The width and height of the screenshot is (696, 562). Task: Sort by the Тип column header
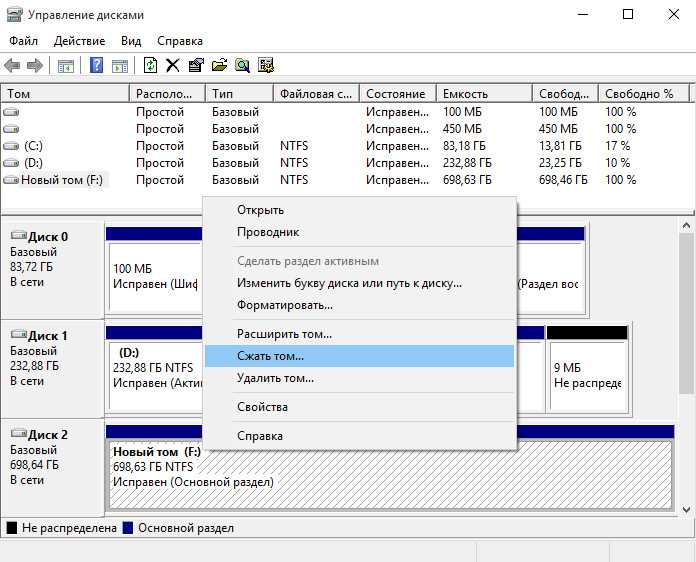(239, 94)
